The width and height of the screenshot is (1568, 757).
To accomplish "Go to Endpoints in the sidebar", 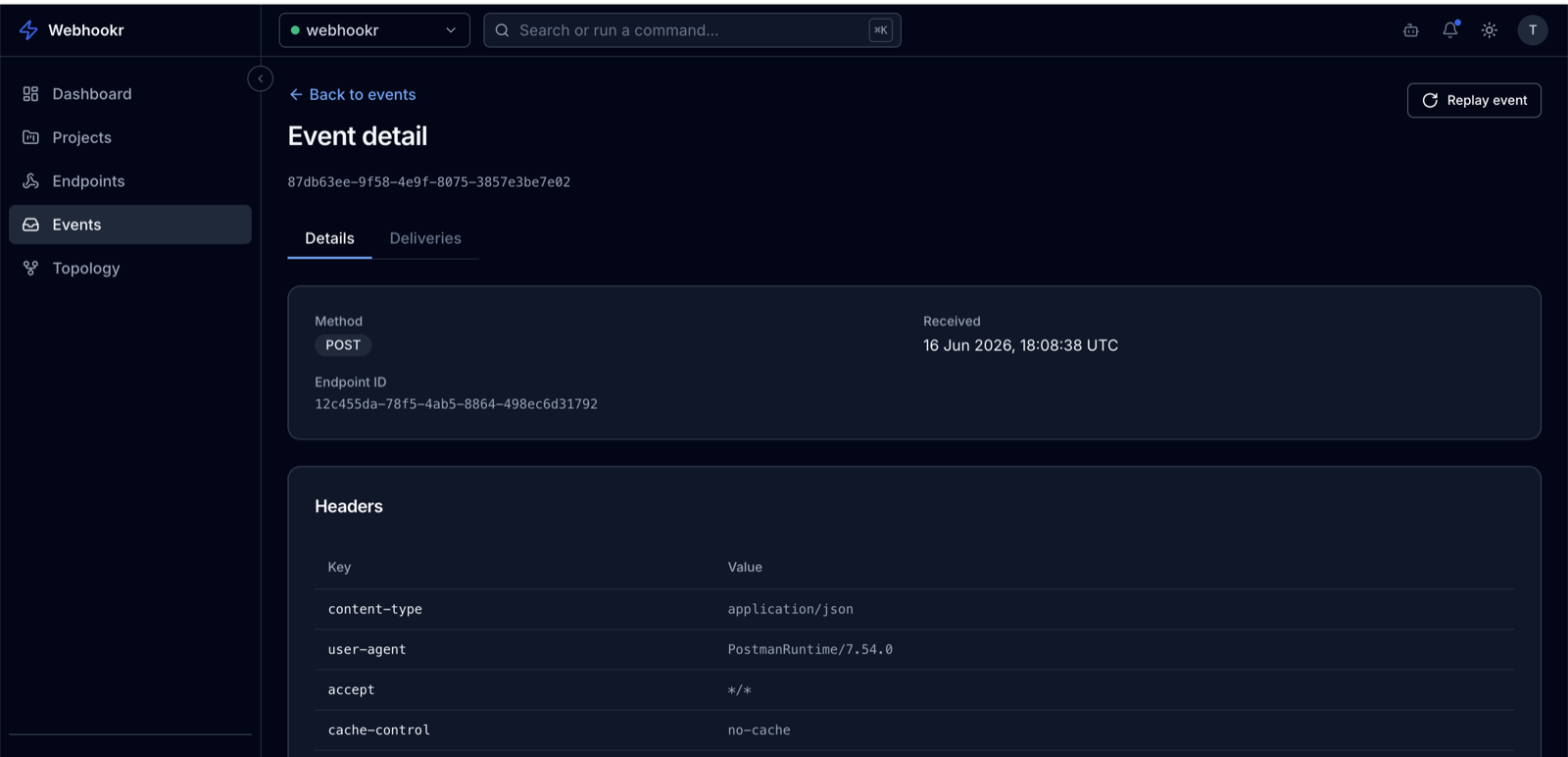I will [x=130, y=181].
